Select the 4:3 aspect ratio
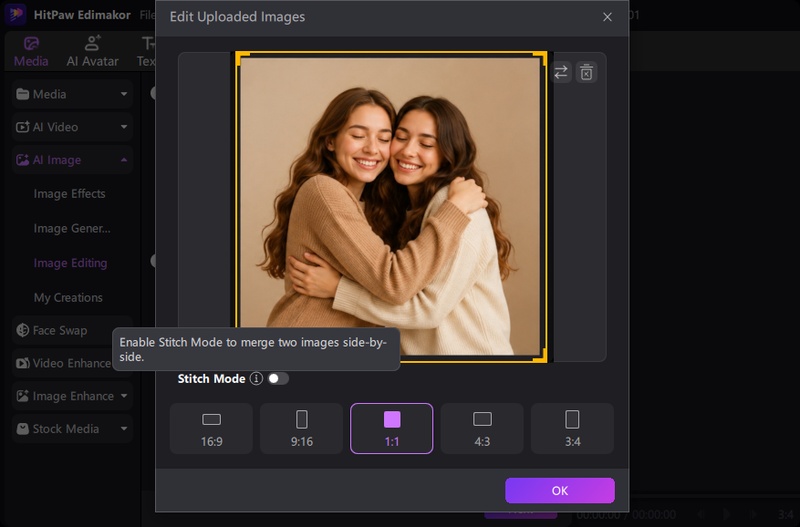 [x=482, y=429]
